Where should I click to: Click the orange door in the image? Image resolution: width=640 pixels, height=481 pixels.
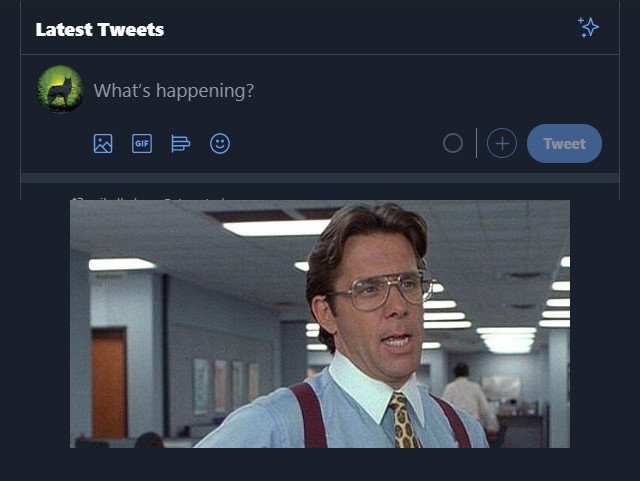point(109,383)
